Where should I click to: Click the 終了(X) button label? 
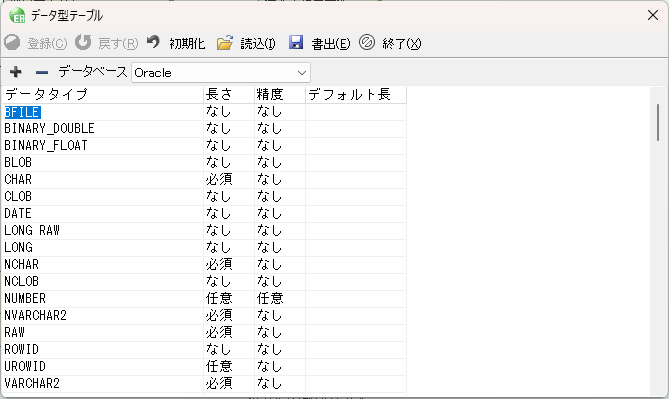(401, 44)
